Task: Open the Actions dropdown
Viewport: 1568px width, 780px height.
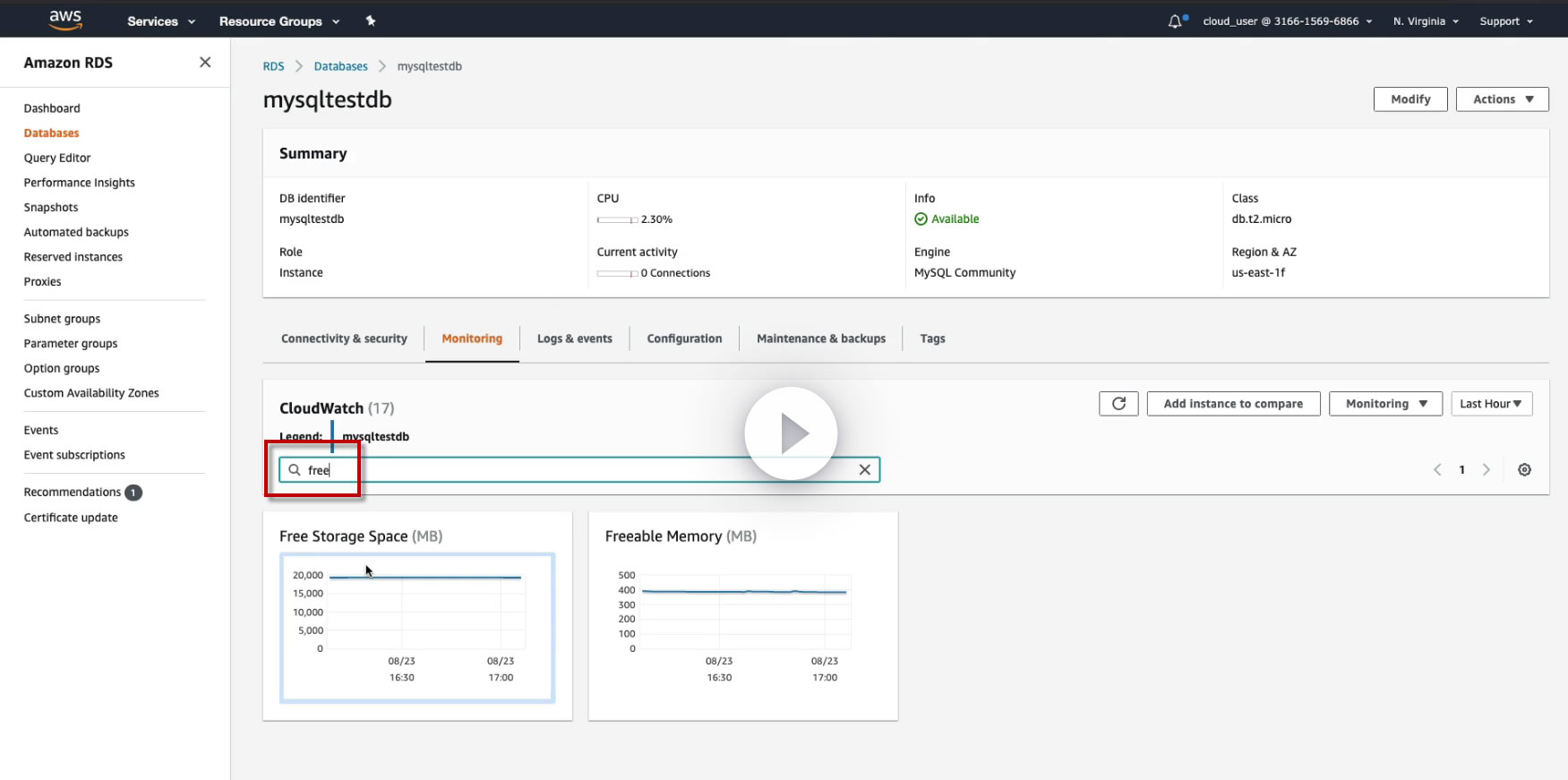Action: [1502, 99]
